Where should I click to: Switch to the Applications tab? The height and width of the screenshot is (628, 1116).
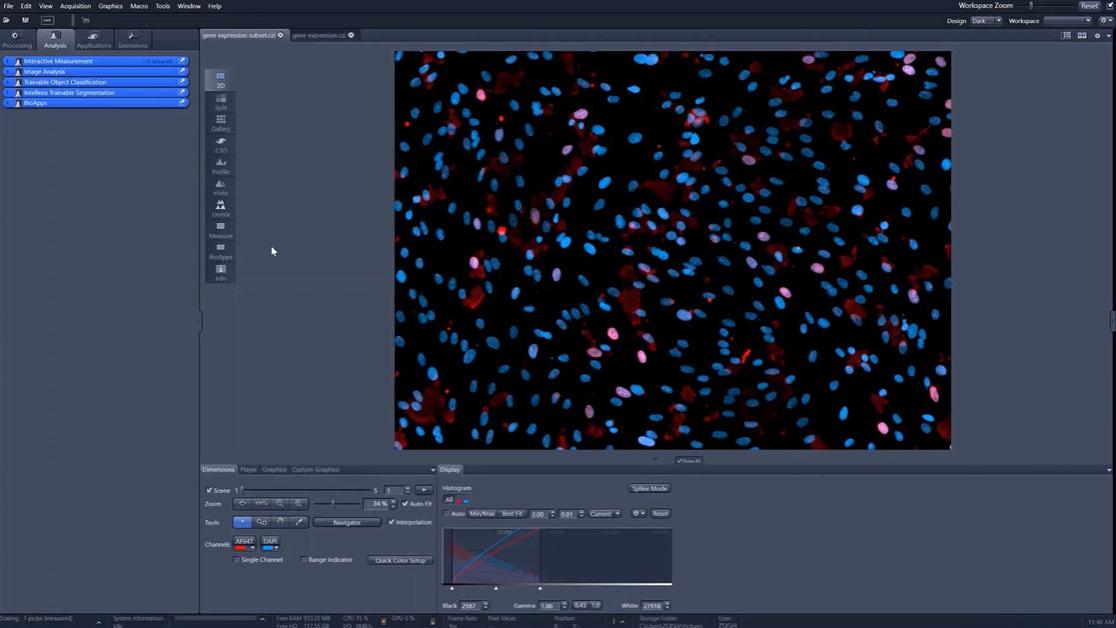tap(93, 40)
